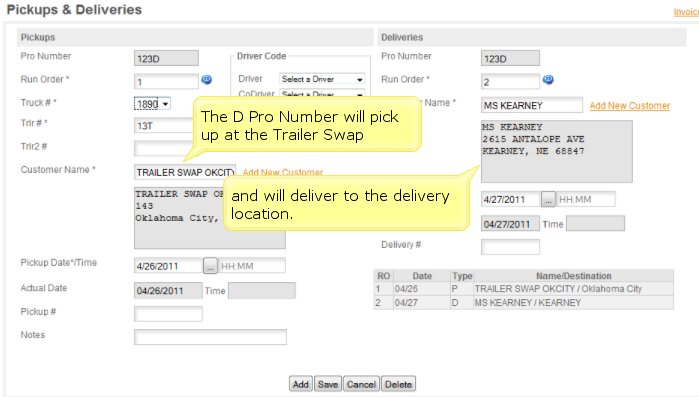Click the RO column header
Viewport: 699px width, 397px height.
pyautogui.click(x=383, y=276)
